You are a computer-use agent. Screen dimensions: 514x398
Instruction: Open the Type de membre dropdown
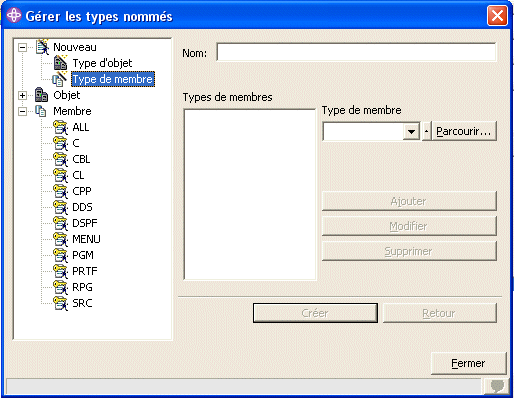tap(411, 132)
